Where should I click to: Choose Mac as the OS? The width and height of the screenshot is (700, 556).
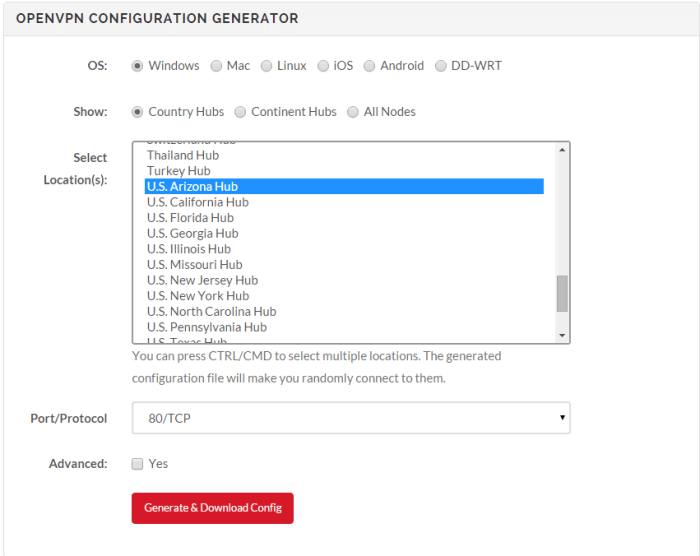pos(216,66)
